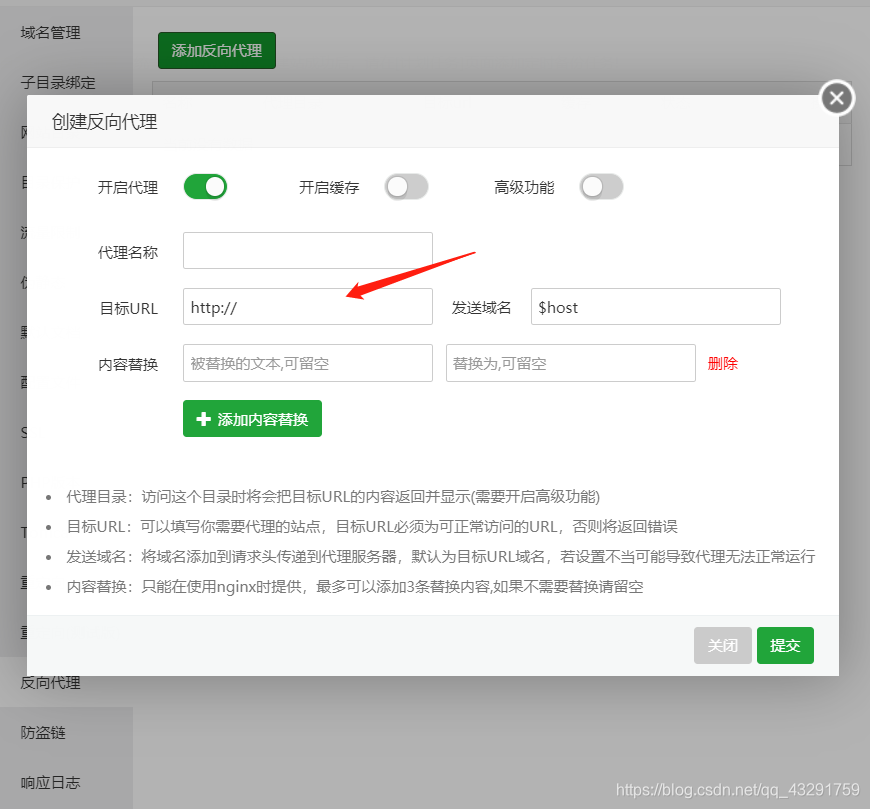Submit the form via 提交 button
This screenshot has height=809, width=870.
[x=785, y=645]
